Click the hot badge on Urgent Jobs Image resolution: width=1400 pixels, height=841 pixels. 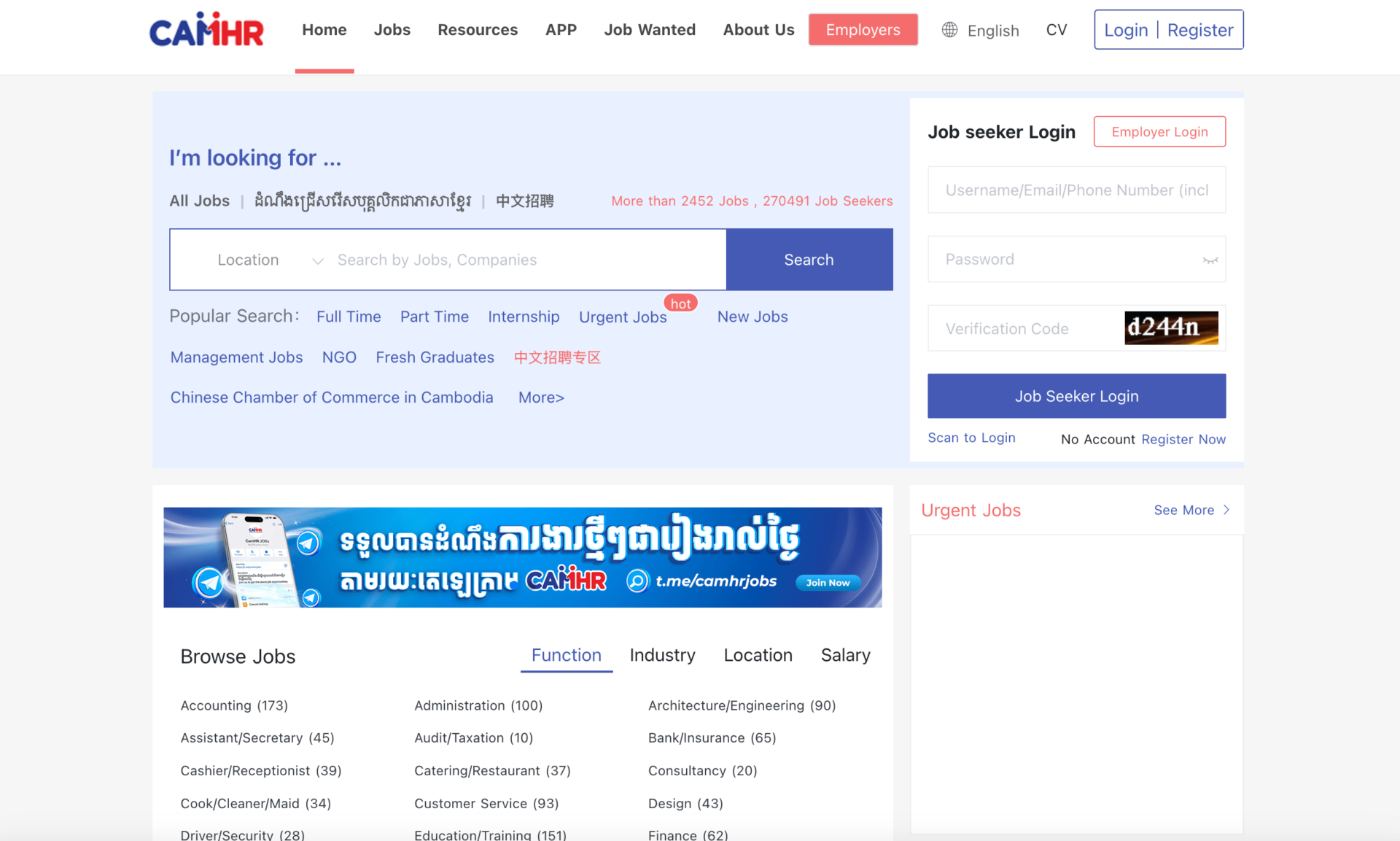(x=680, y=303)
